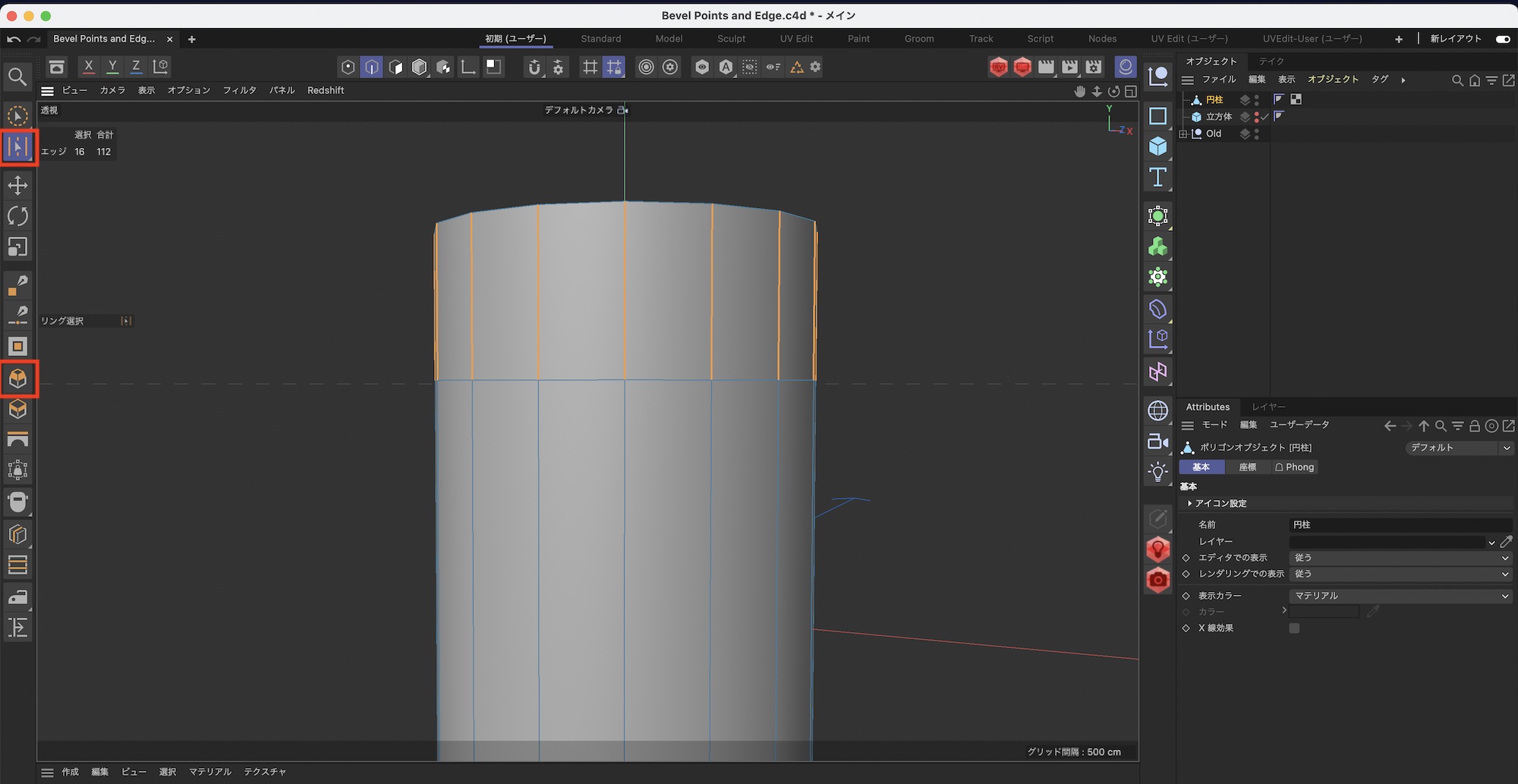Select the Rotate tool
Image resolution: width=1518 pixels, height=784 pixels.
(x=17, y=216)
